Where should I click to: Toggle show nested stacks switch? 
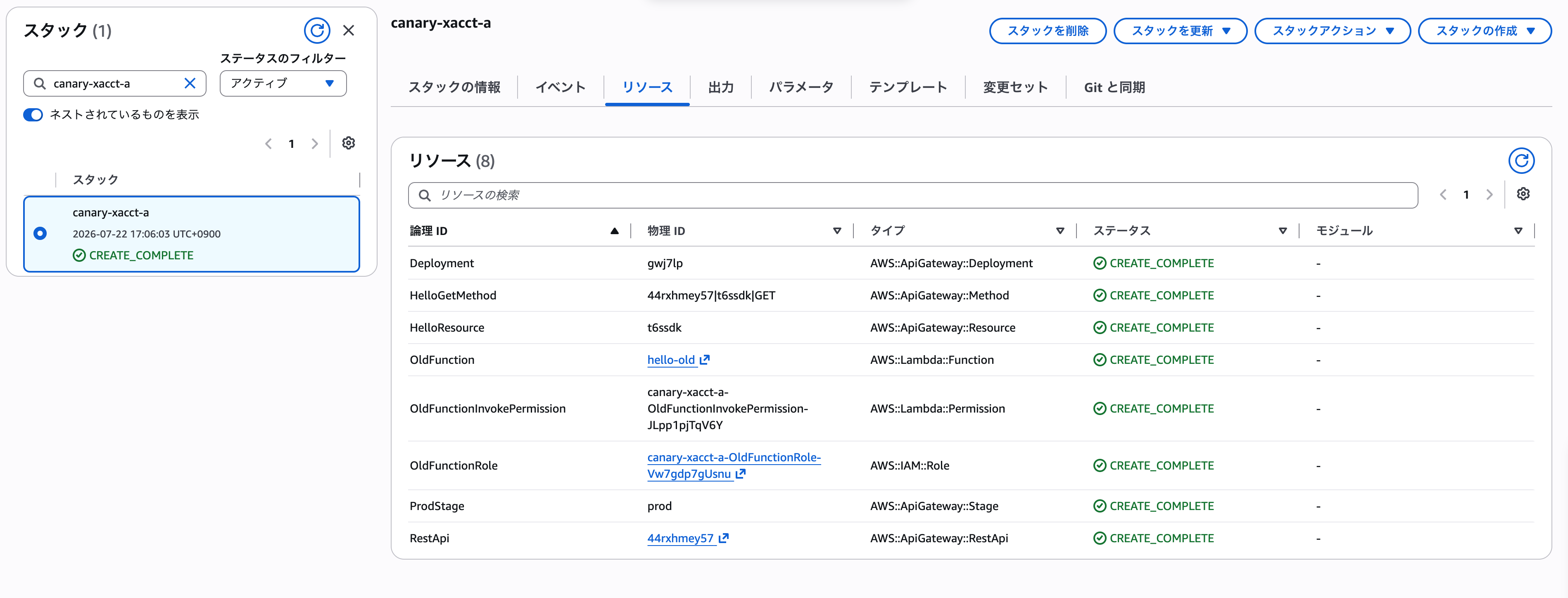tap(33, 114)
